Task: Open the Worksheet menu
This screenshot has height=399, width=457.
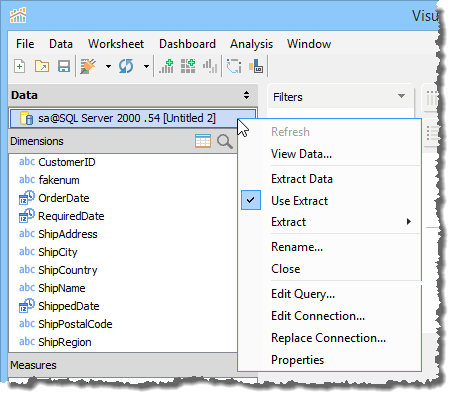Action: (x=116, y=44)
